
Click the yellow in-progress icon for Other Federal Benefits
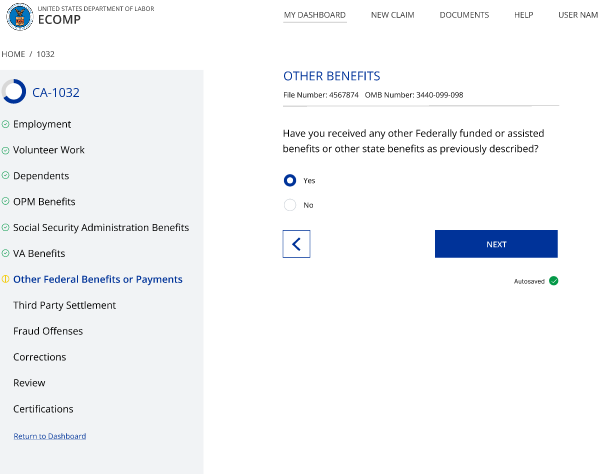5,279
